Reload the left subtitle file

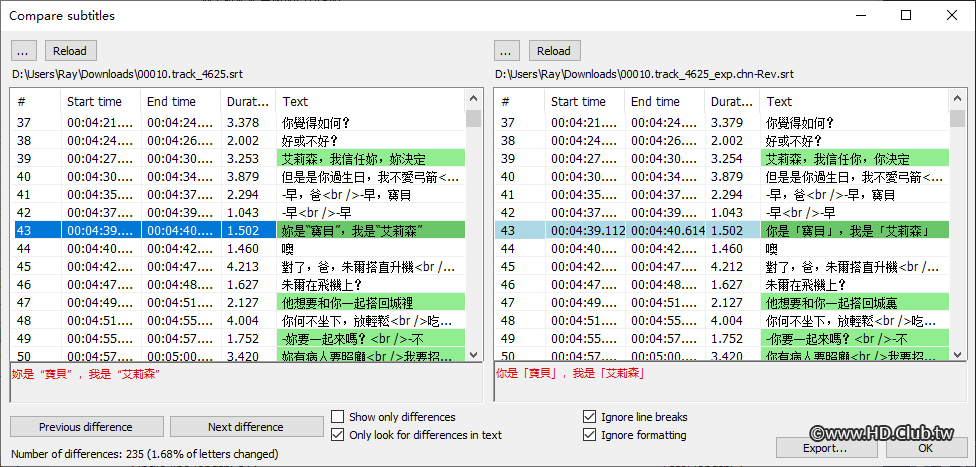click(x=70, y=50)
